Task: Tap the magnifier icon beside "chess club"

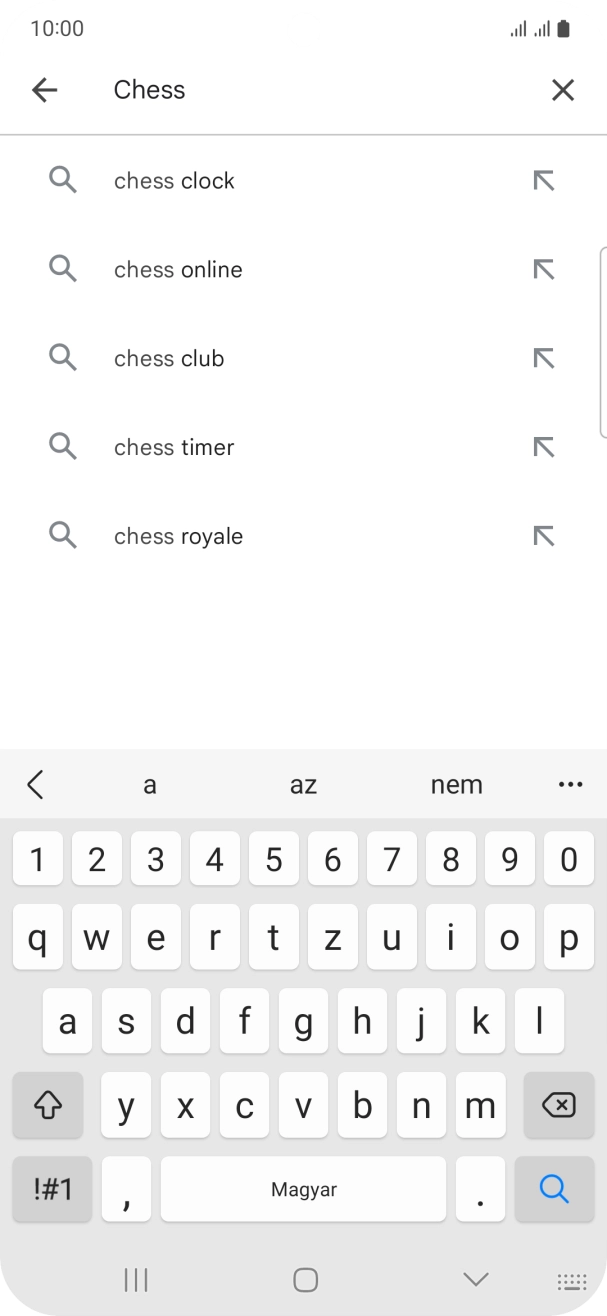Action: coord(62,357)
